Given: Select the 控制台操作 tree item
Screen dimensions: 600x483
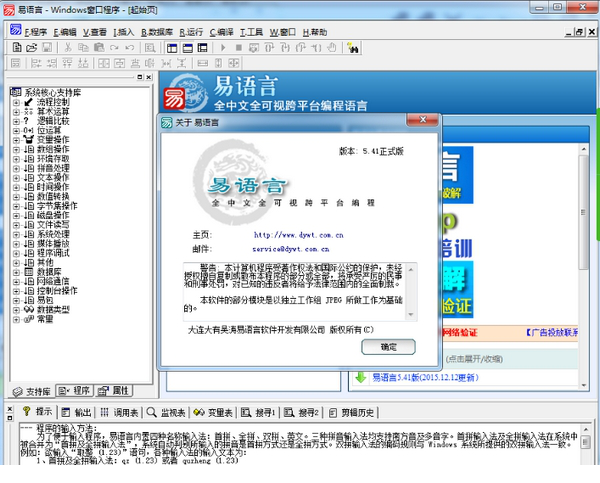Looking at the screenshot, I should point(57,291).
